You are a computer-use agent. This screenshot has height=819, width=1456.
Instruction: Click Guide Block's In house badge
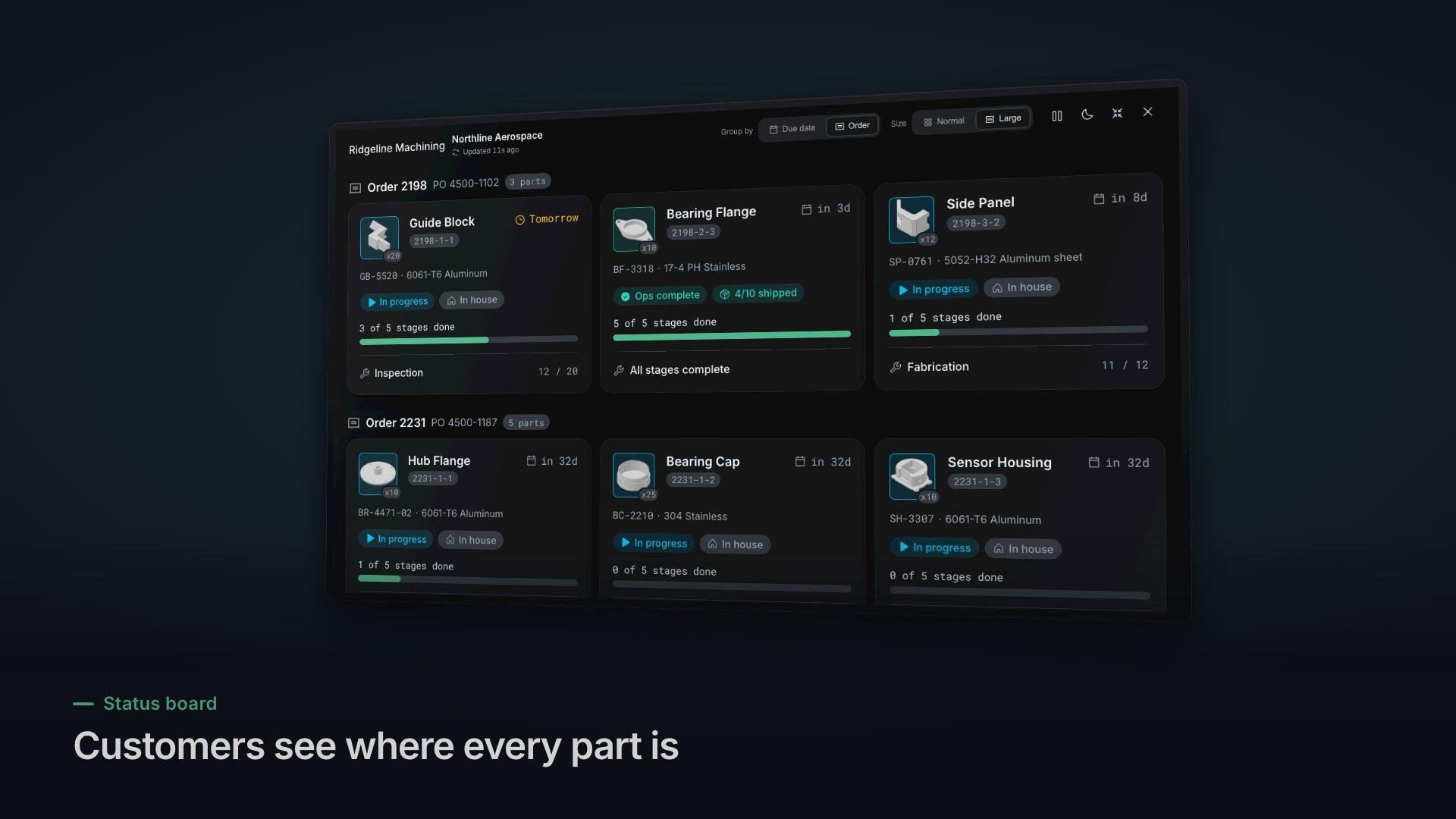click(472, 300)
